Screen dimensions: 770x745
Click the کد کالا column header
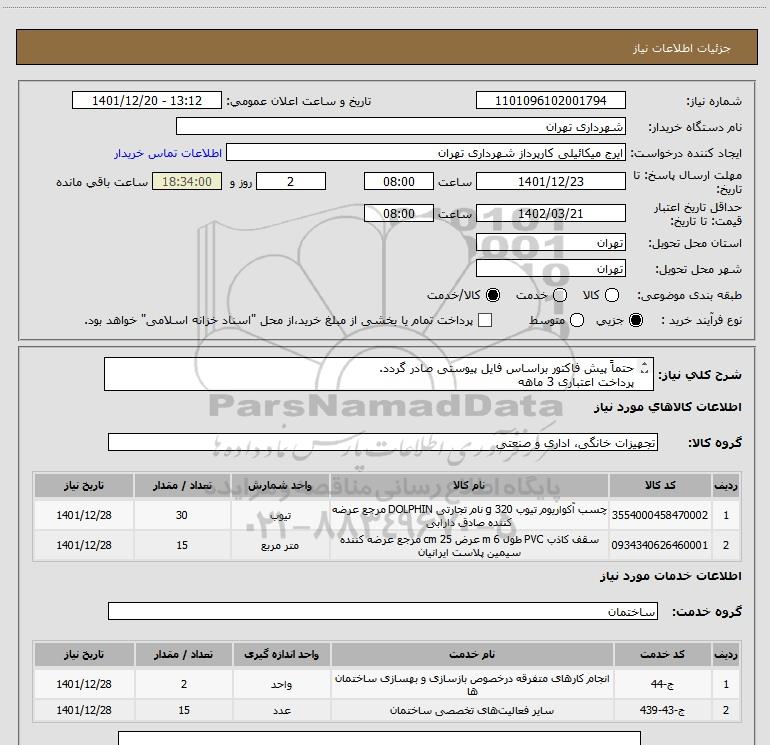pos(660,485)
